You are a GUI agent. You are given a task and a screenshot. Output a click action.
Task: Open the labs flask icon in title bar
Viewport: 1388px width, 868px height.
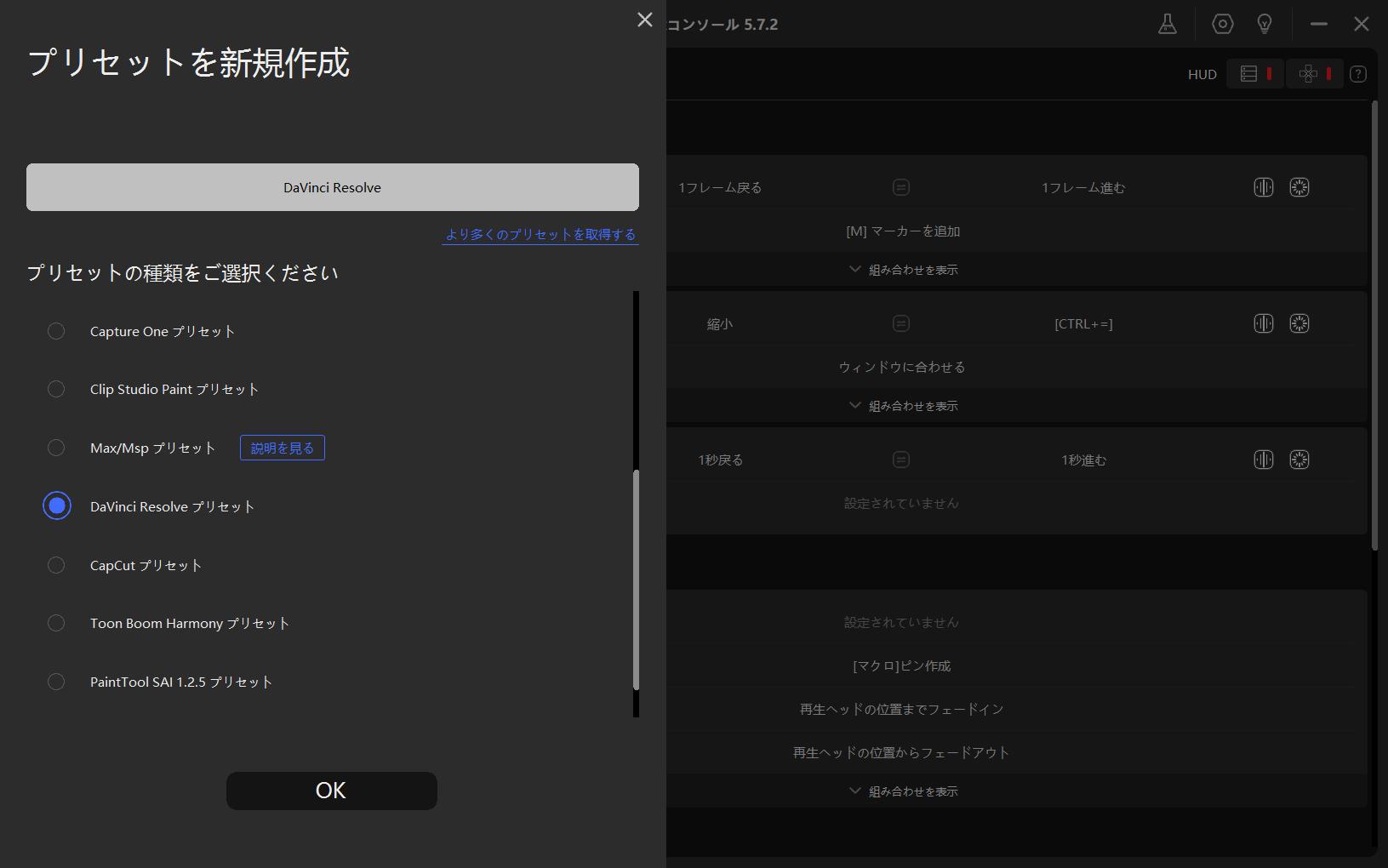(1168, 24)
